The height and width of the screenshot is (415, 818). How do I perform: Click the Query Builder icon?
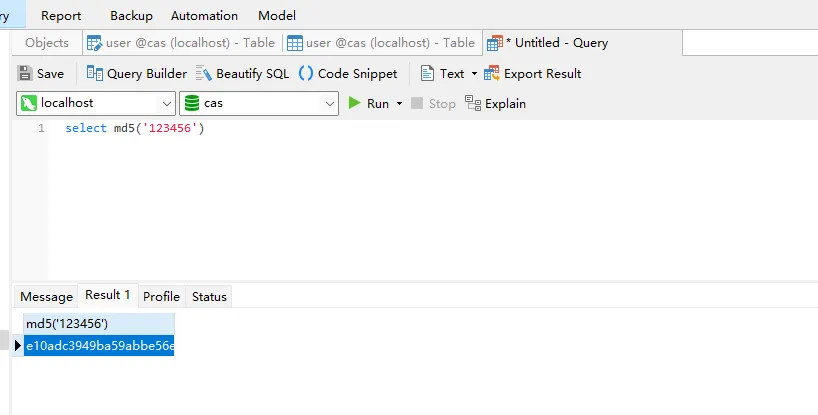pyautogui.click(x=94, y=74)
